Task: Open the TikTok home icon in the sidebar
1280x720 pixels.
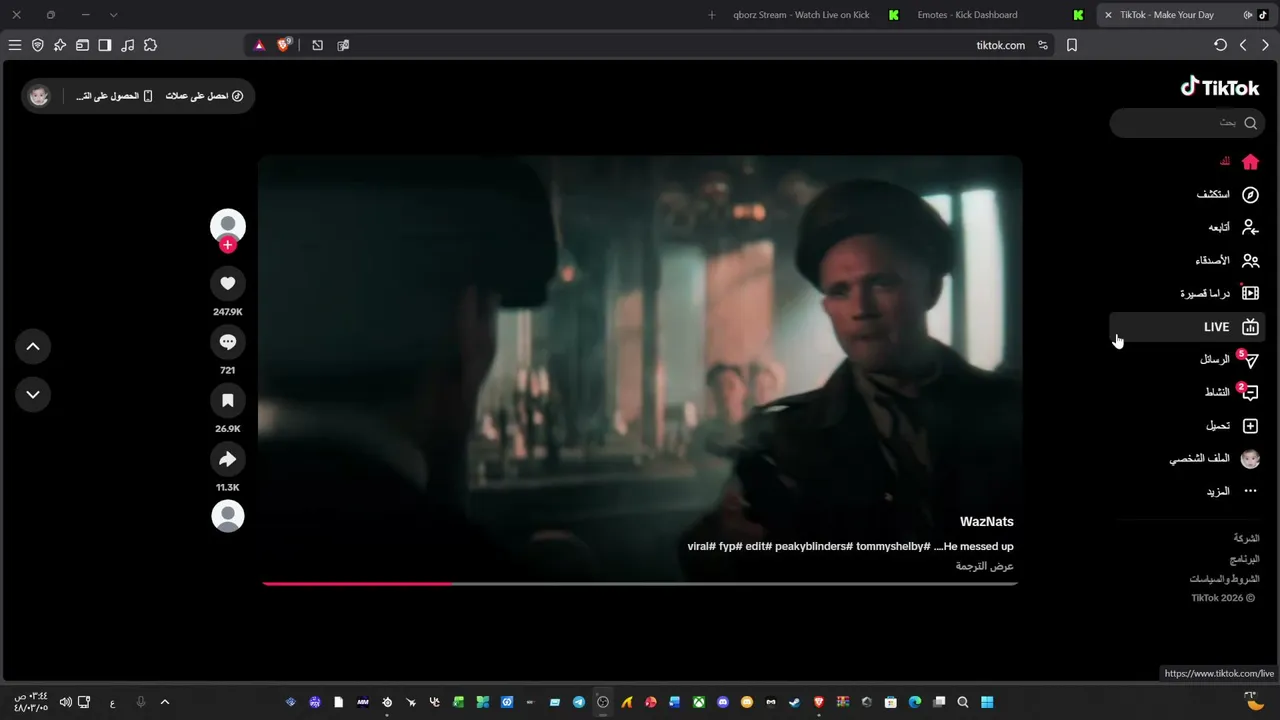Action: [x=1250, y=162]
